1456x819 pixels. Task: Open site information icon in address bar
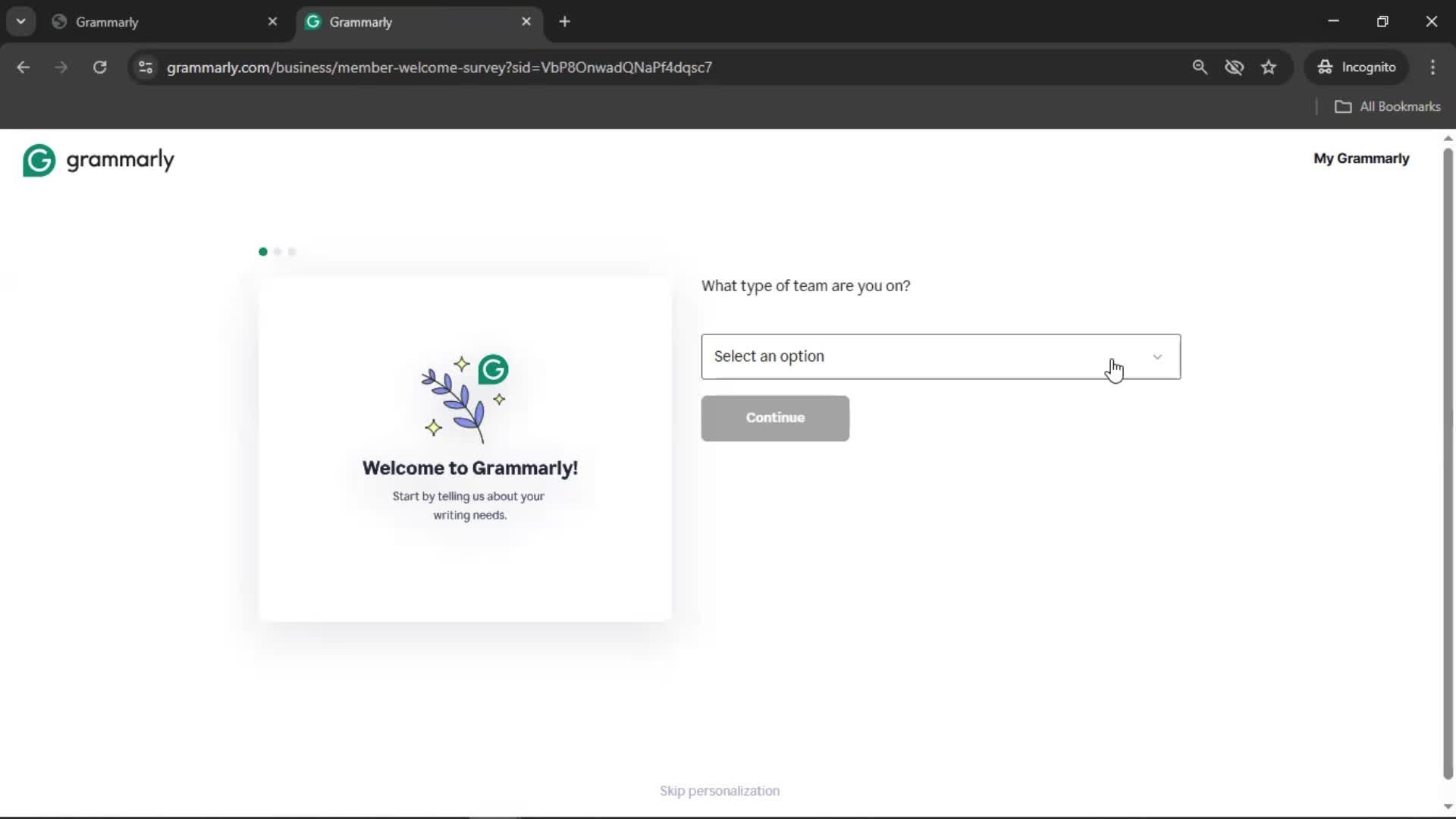146,67
